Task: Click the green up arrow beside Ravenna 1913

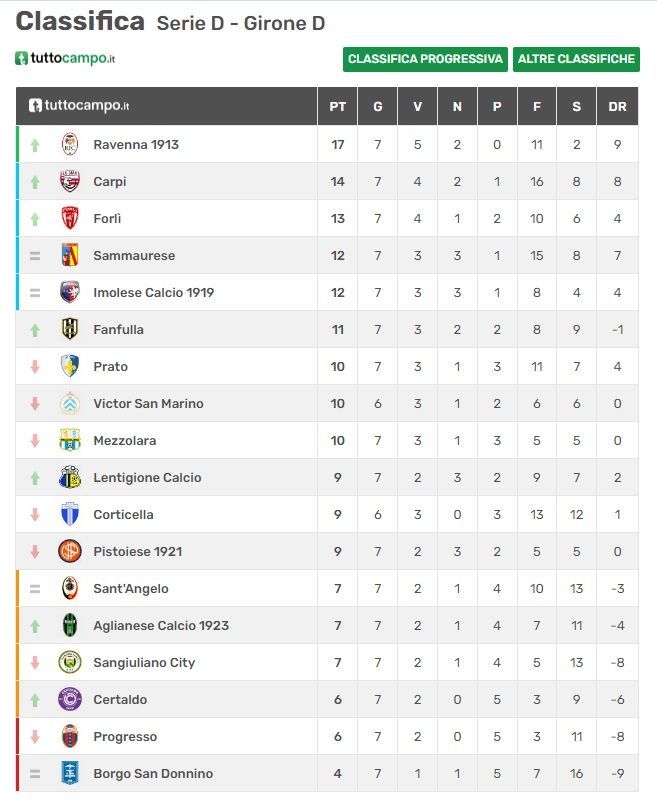Action: (x=35, y=145)
